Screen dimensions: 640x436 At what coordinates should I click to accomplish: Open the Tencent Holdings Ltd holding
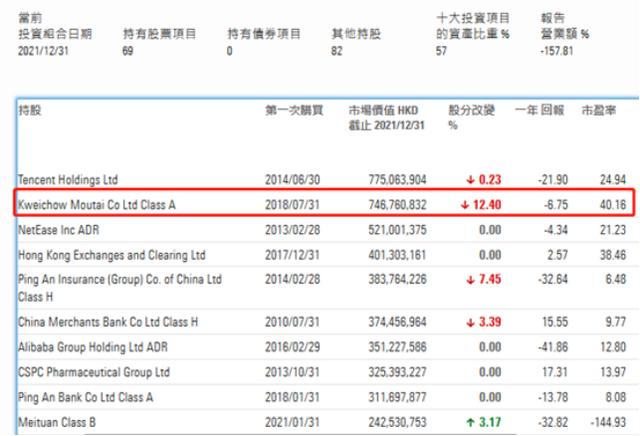[x=68, y=180]
